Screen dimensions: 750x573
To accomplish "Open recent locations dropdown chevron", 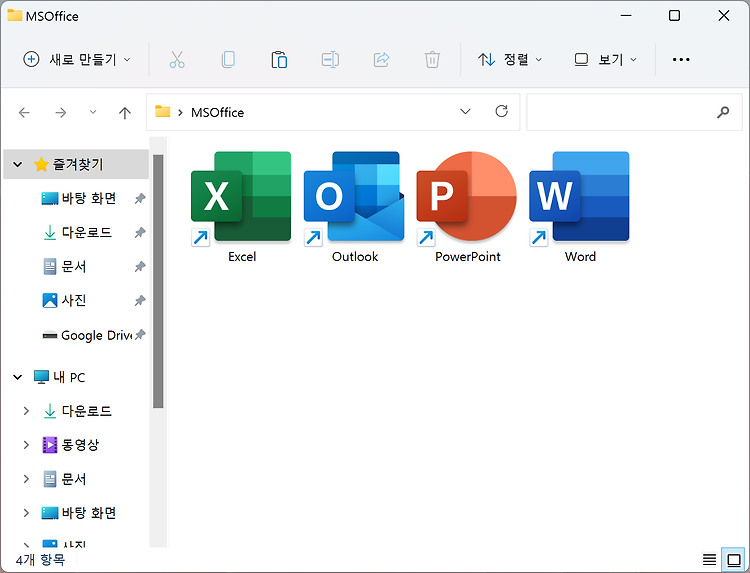I will pyautogui.click(x=93, y=112).
